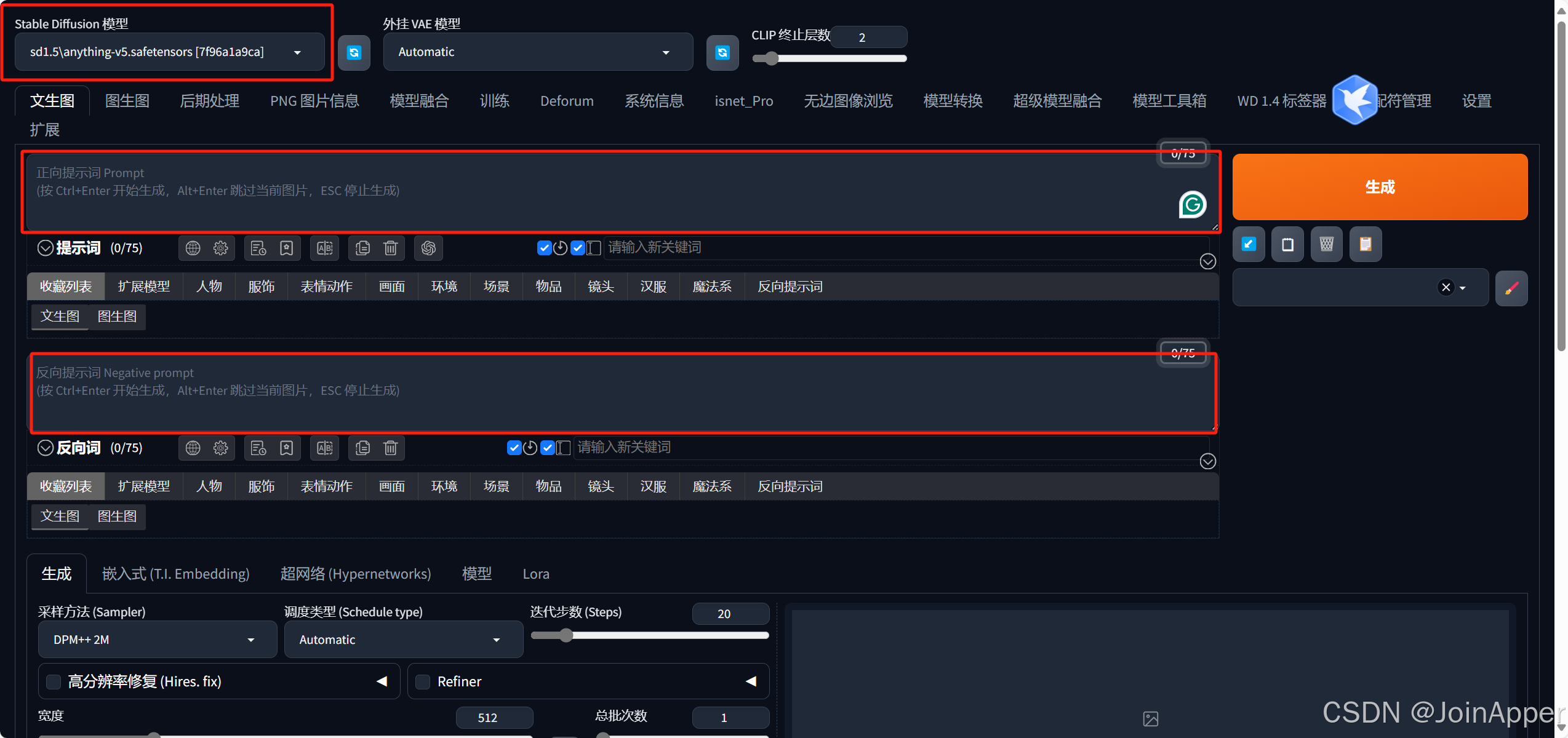
Task: Open the Sampler DPM++ 2M dropdown
Action: click(x=157, y=640)
